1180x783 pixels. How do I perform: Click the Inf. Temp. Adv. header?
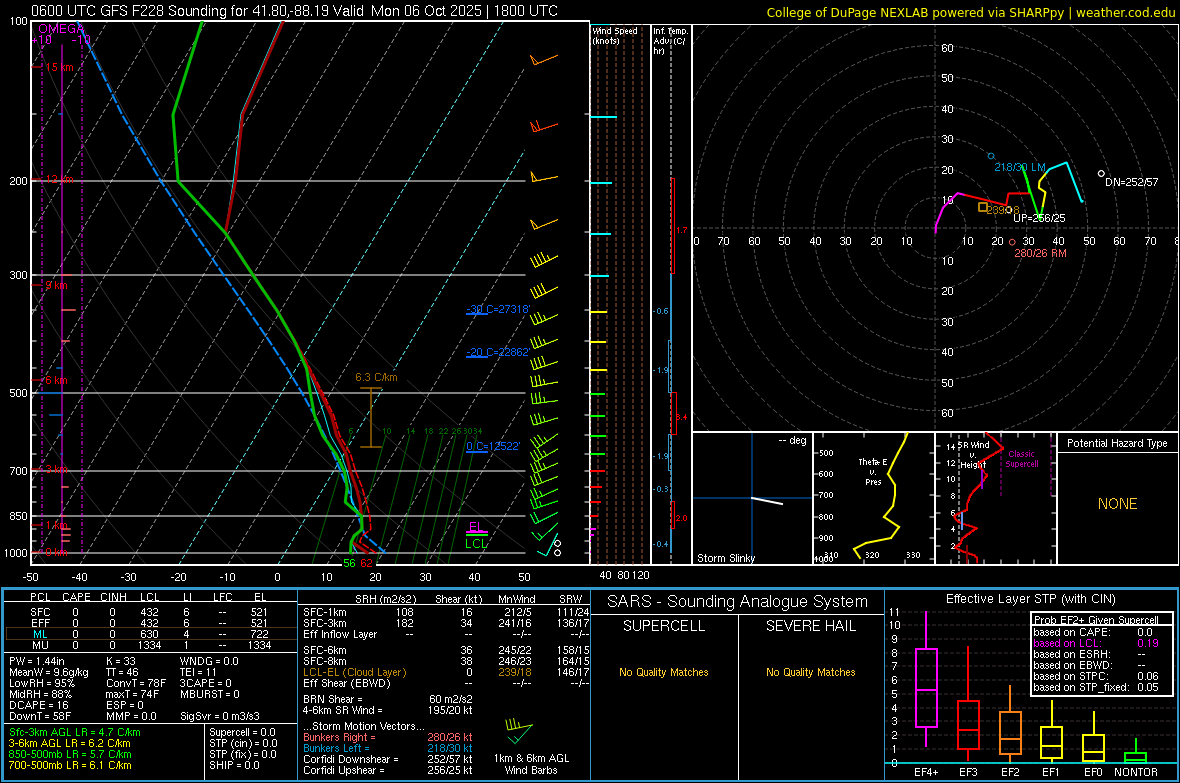670,41
